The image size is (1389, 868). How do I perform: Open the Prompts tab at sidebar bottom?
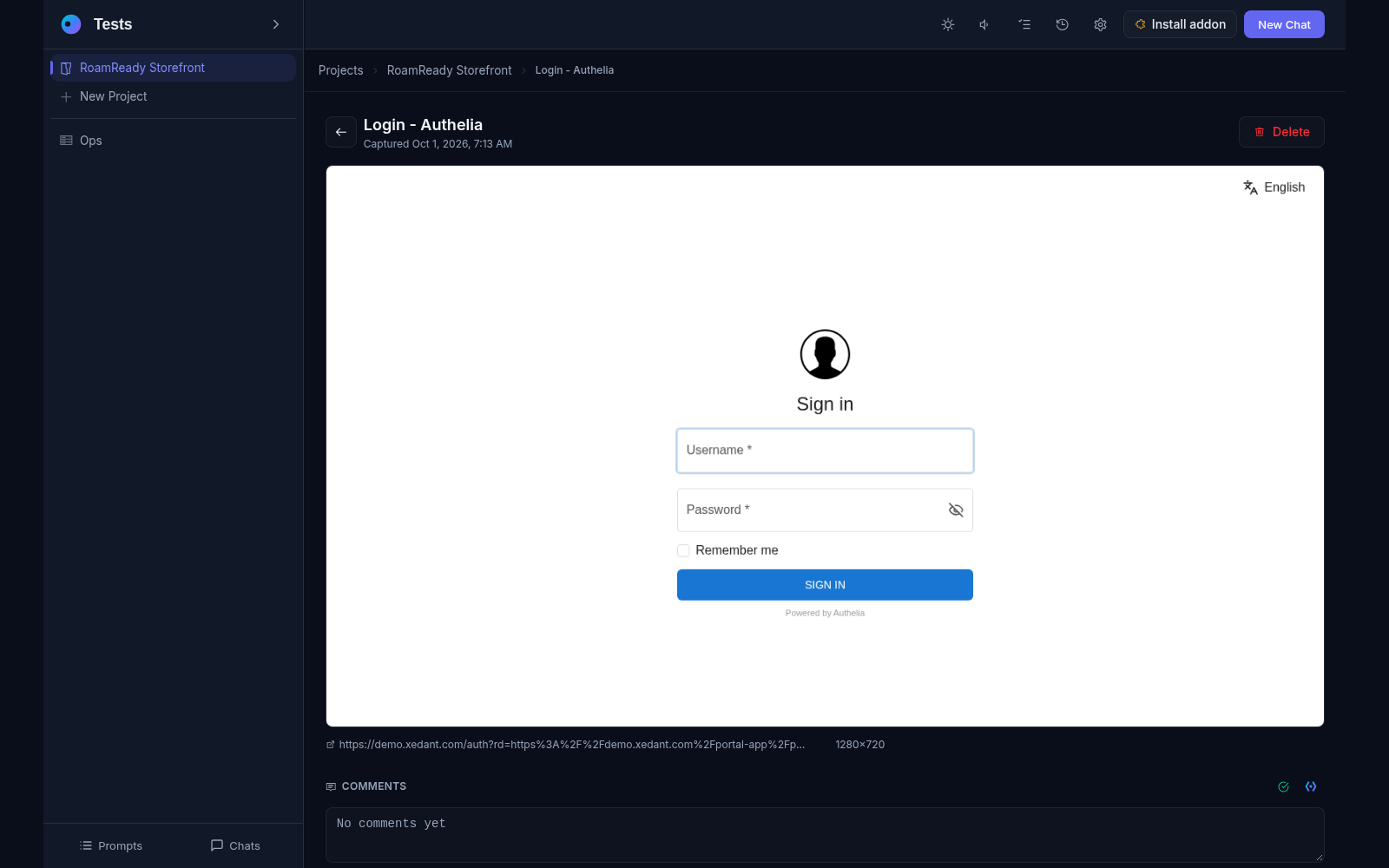pos(111,845)
